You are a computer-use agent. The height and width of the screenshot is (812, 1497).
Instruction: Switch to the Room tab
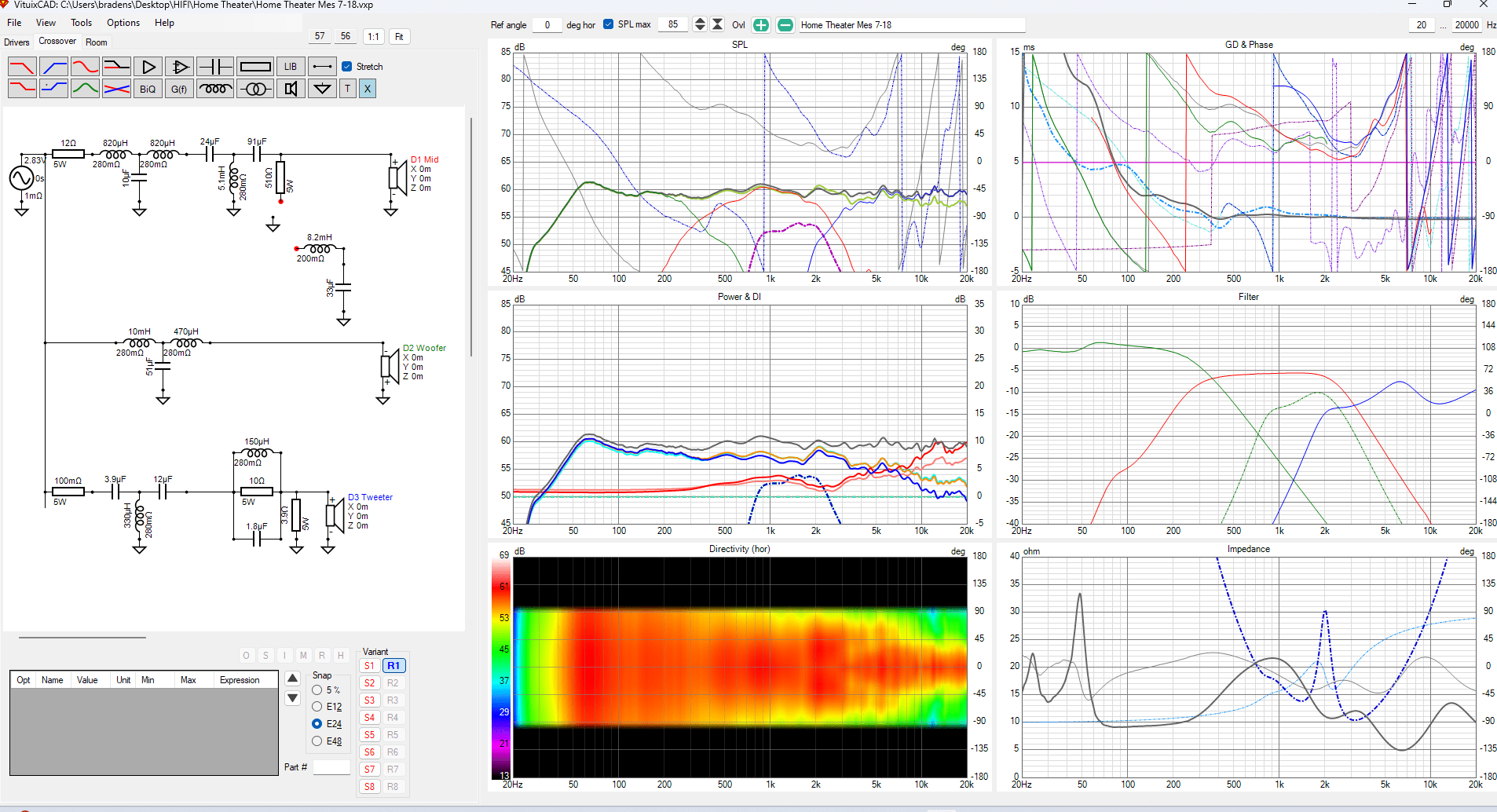click(x=97, y=42)
